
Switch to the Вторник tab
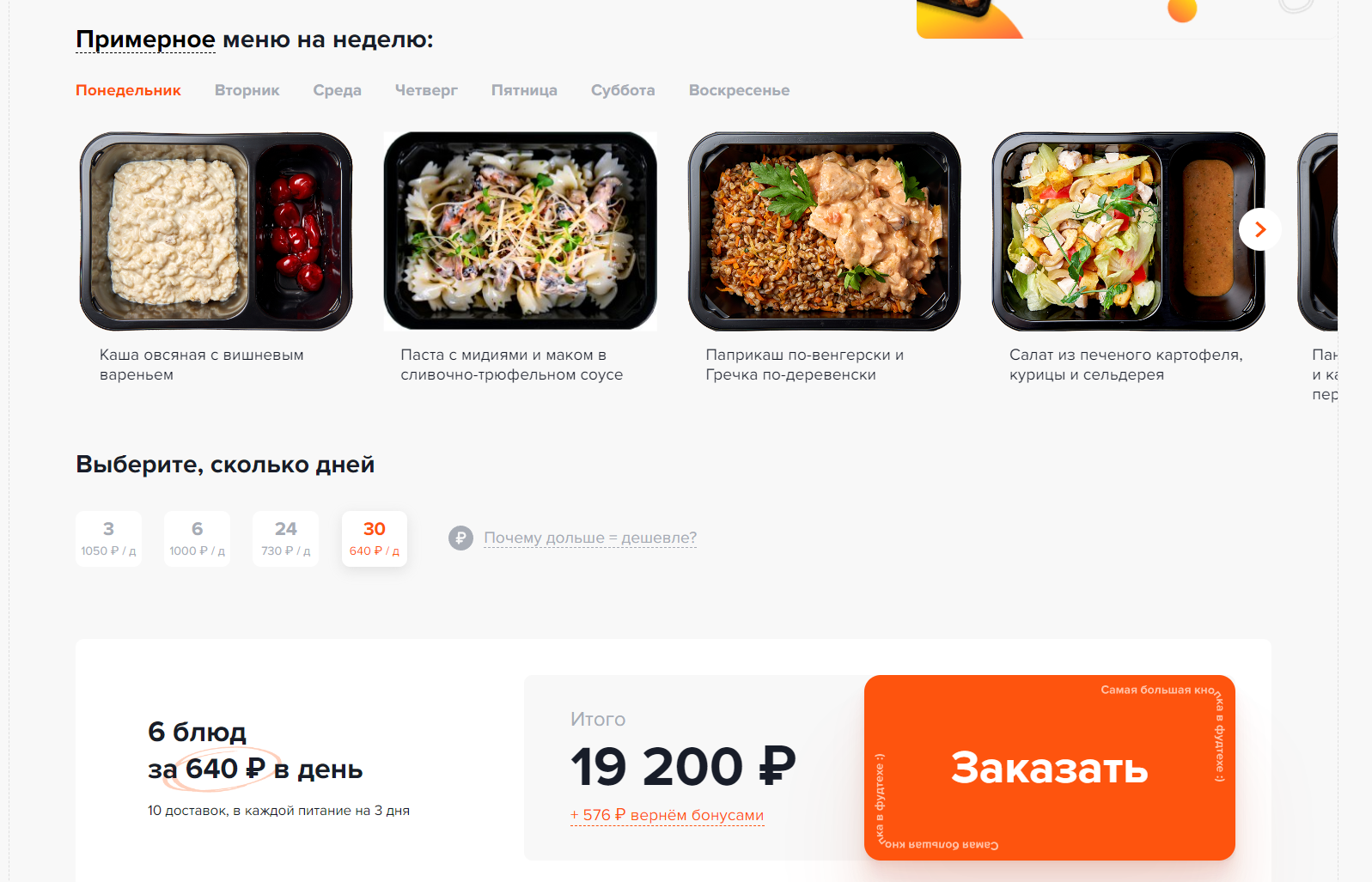(247, 90)
